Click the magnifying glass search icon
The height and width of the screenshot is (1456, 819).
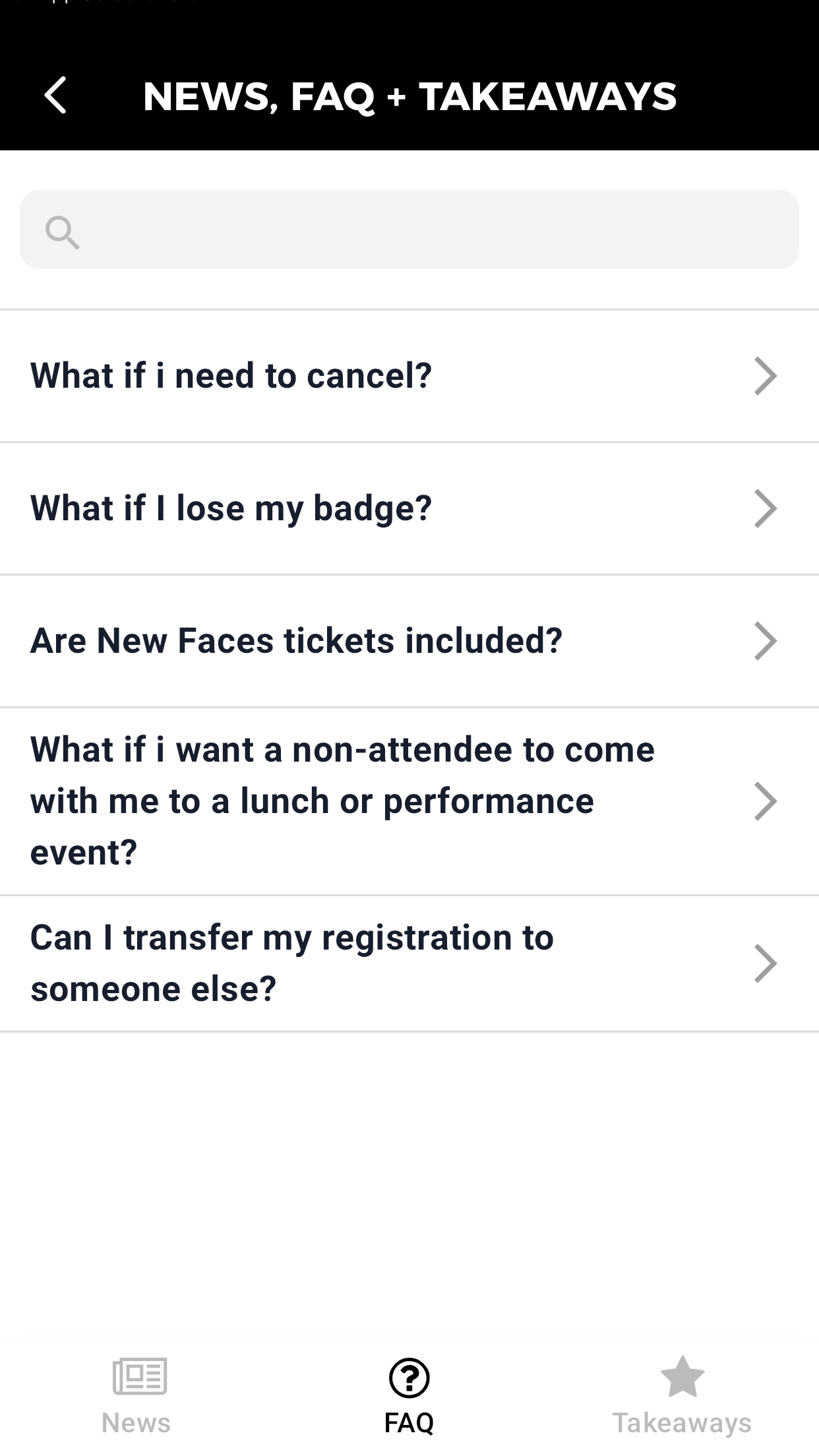coord(62,232)
